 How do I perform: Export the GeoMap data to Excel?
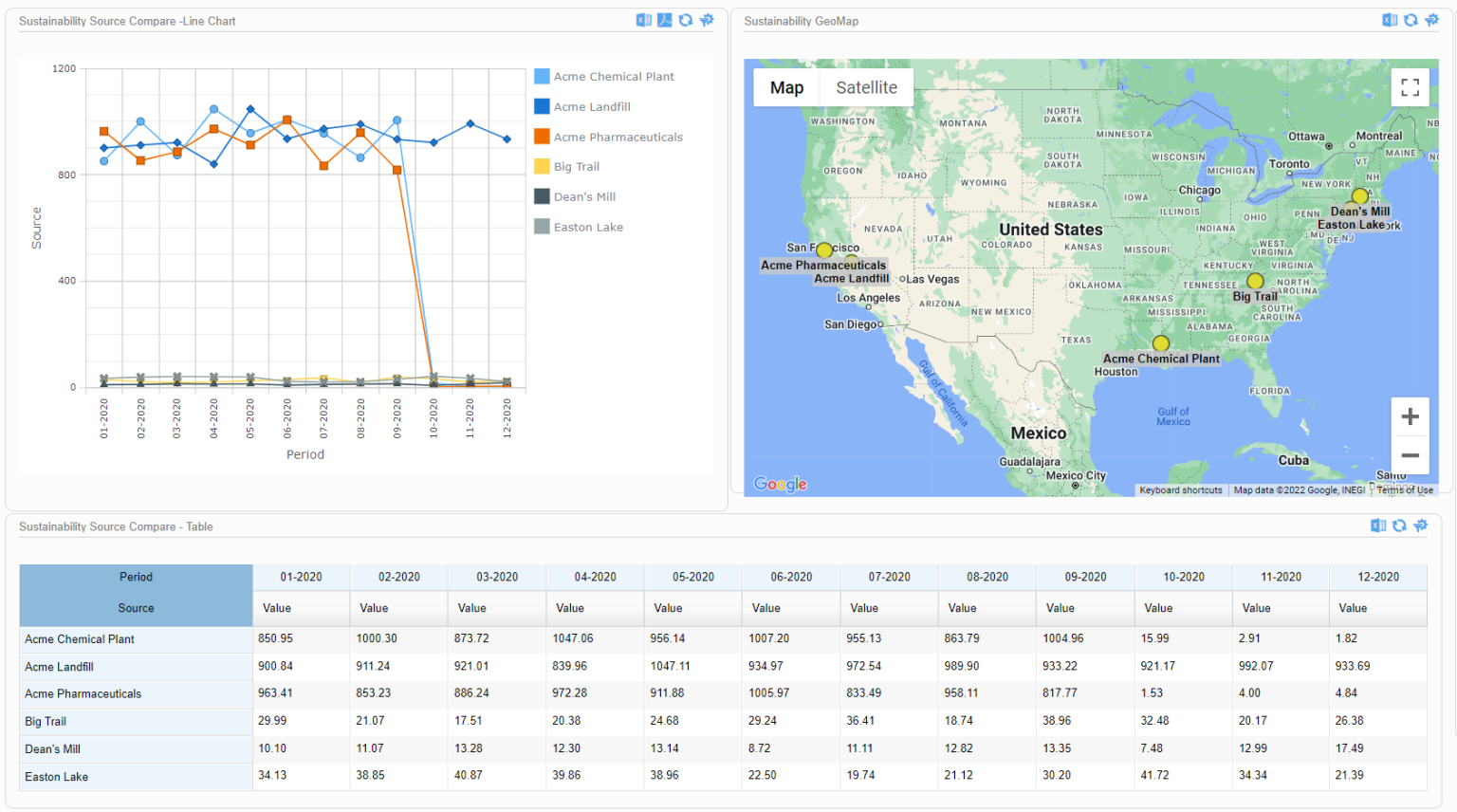pos(1391,19)
